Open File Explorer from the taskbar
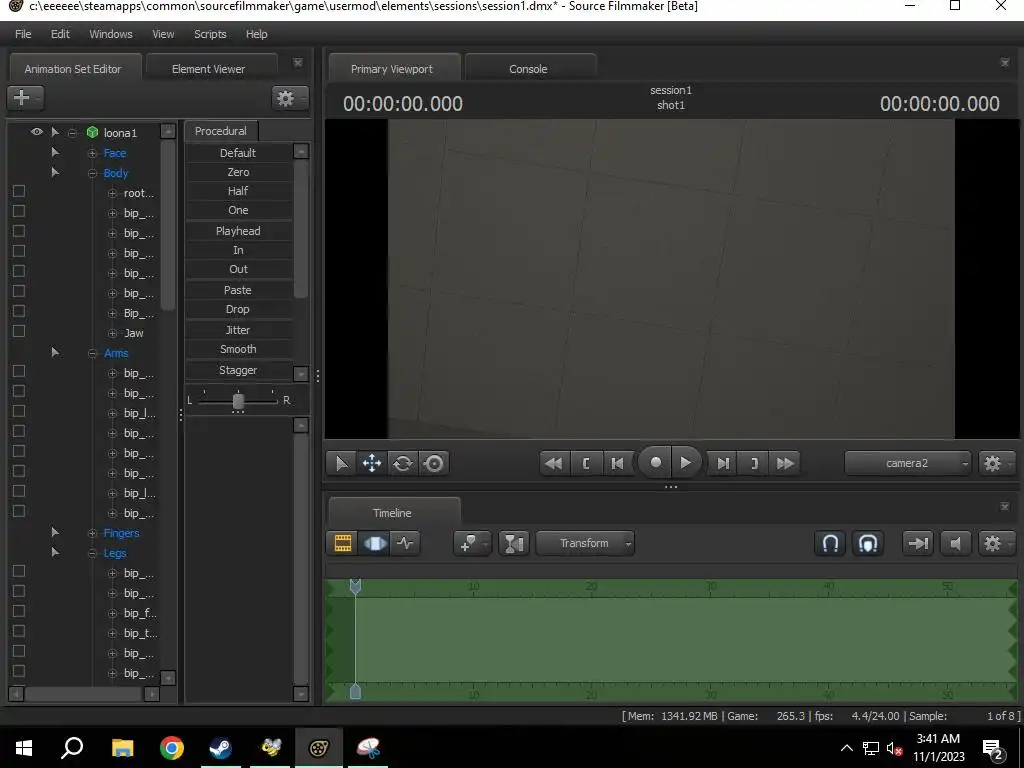Image resolution: width=1024 pixels, height=768 pixels. coord(122,748)
